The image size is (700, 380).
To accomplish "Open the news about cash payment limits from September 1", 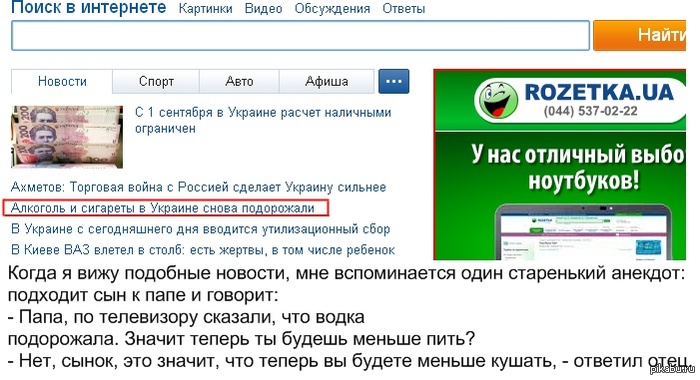I will [263, 120].
